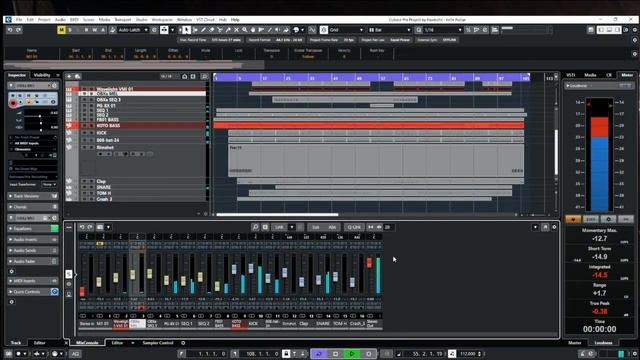The height and width of the screenshot is (360, 640).
Task: Click the Redo arrow in the toolbar
Action: 18,30
